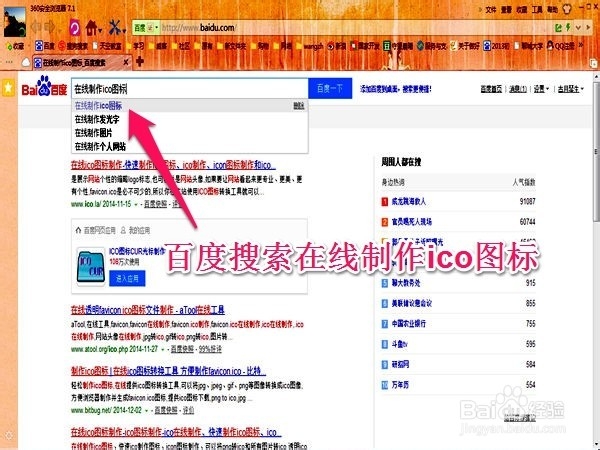This screenshot has height=450, width=600.
Task: Open the 搜狗搜索 bookmark
Action: (73, 46)
